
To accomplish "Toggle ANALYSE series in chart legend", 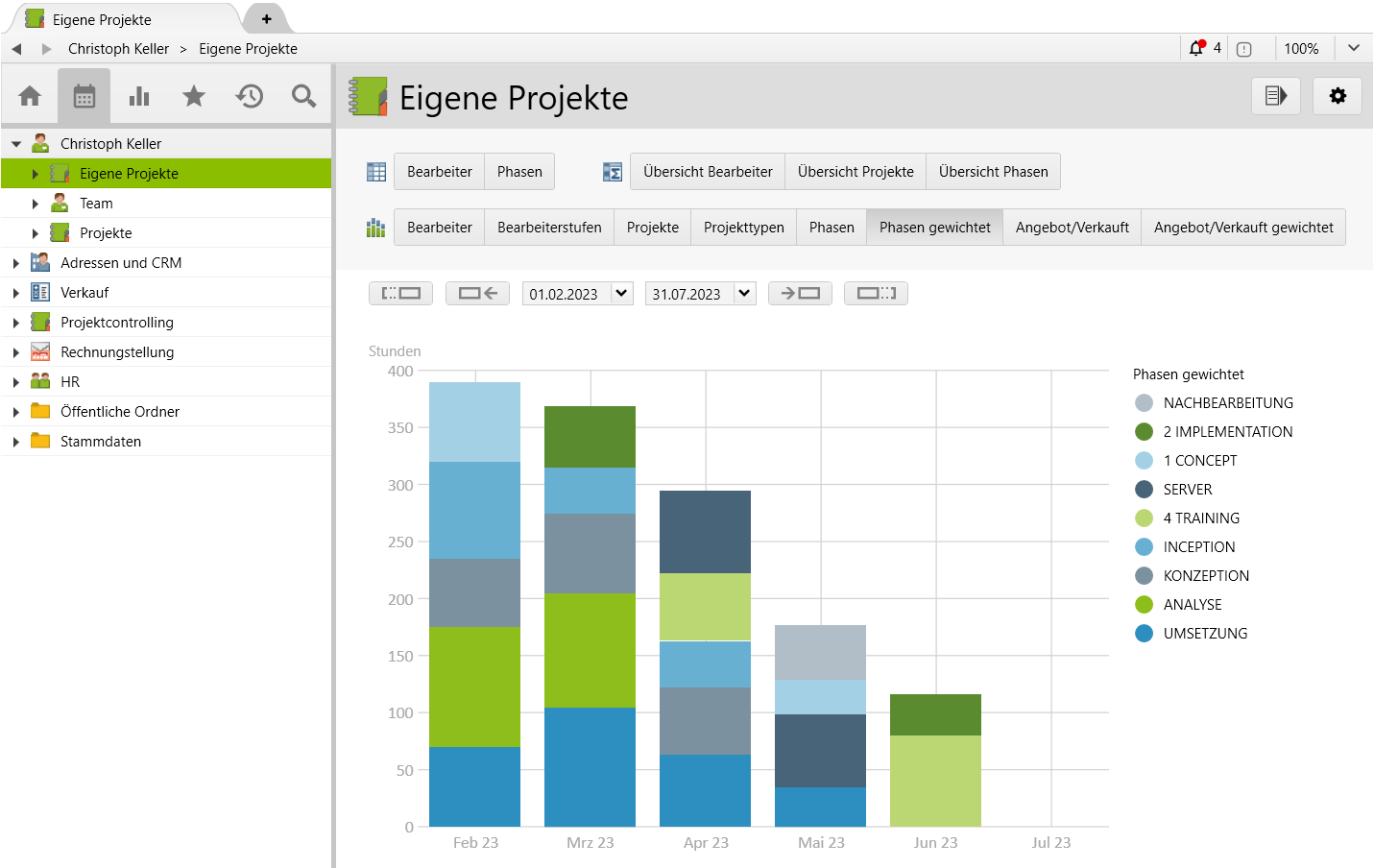I will coord(1193,605).
